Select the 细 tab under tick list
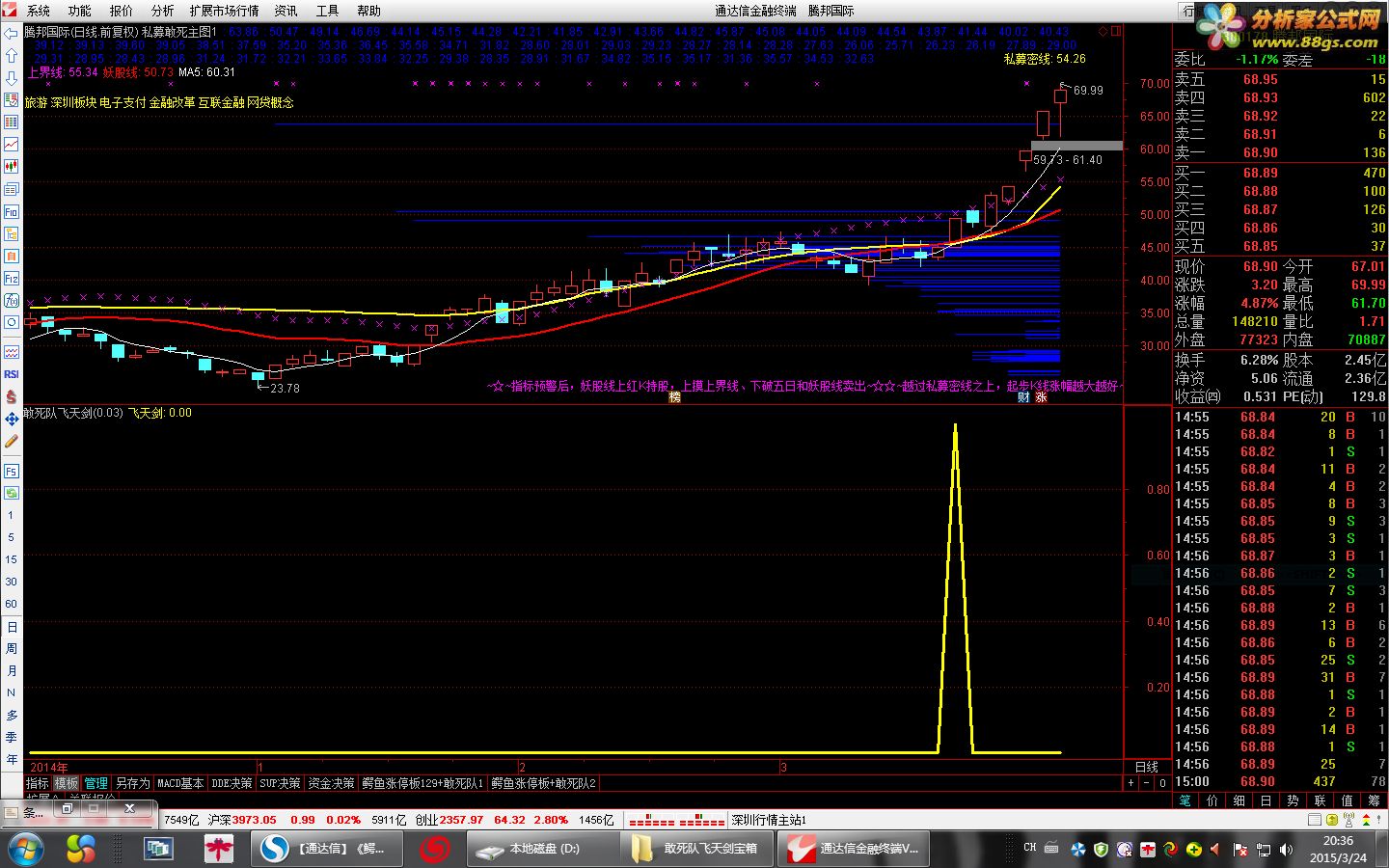1389x868 pixels. click(1239, 800)
